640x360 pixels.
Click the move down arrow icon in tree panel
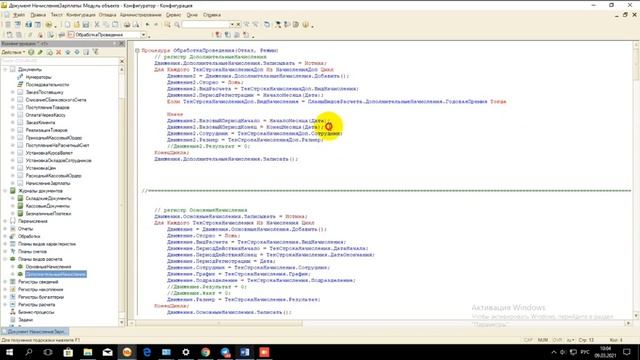pos(77,52)
